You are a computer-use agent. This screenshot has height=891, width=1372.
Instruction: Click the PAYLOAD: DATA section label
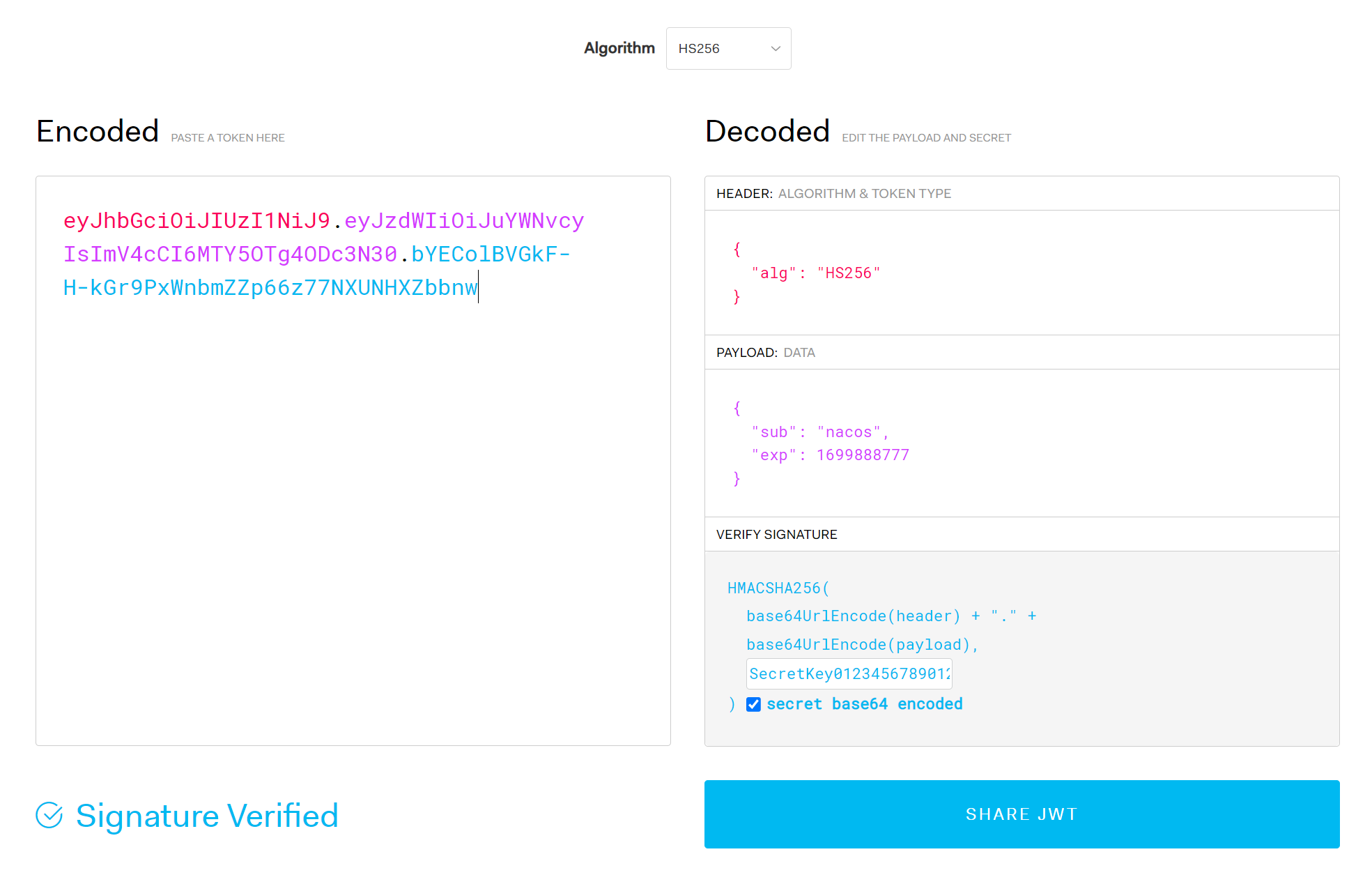pyautogui.click(x=765, y=353)
